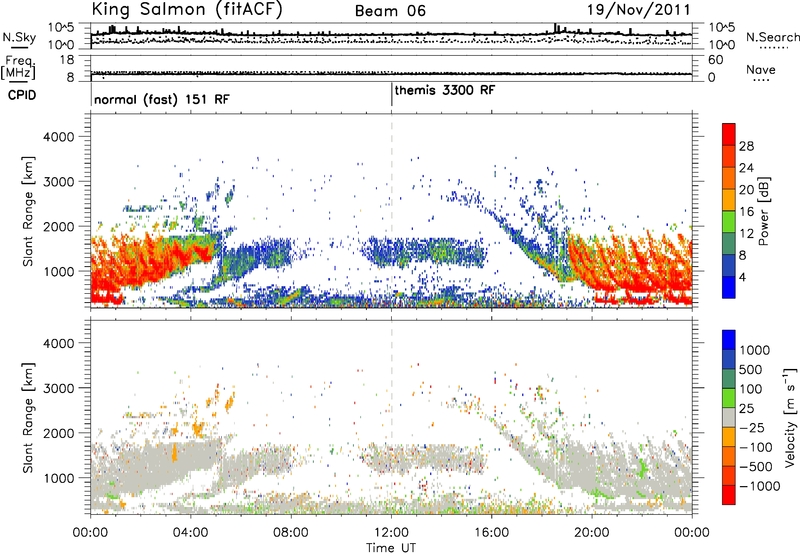Click the 'Beam 06' label
The width and height of the screenshot is (800, 554).
click(390, 11)
